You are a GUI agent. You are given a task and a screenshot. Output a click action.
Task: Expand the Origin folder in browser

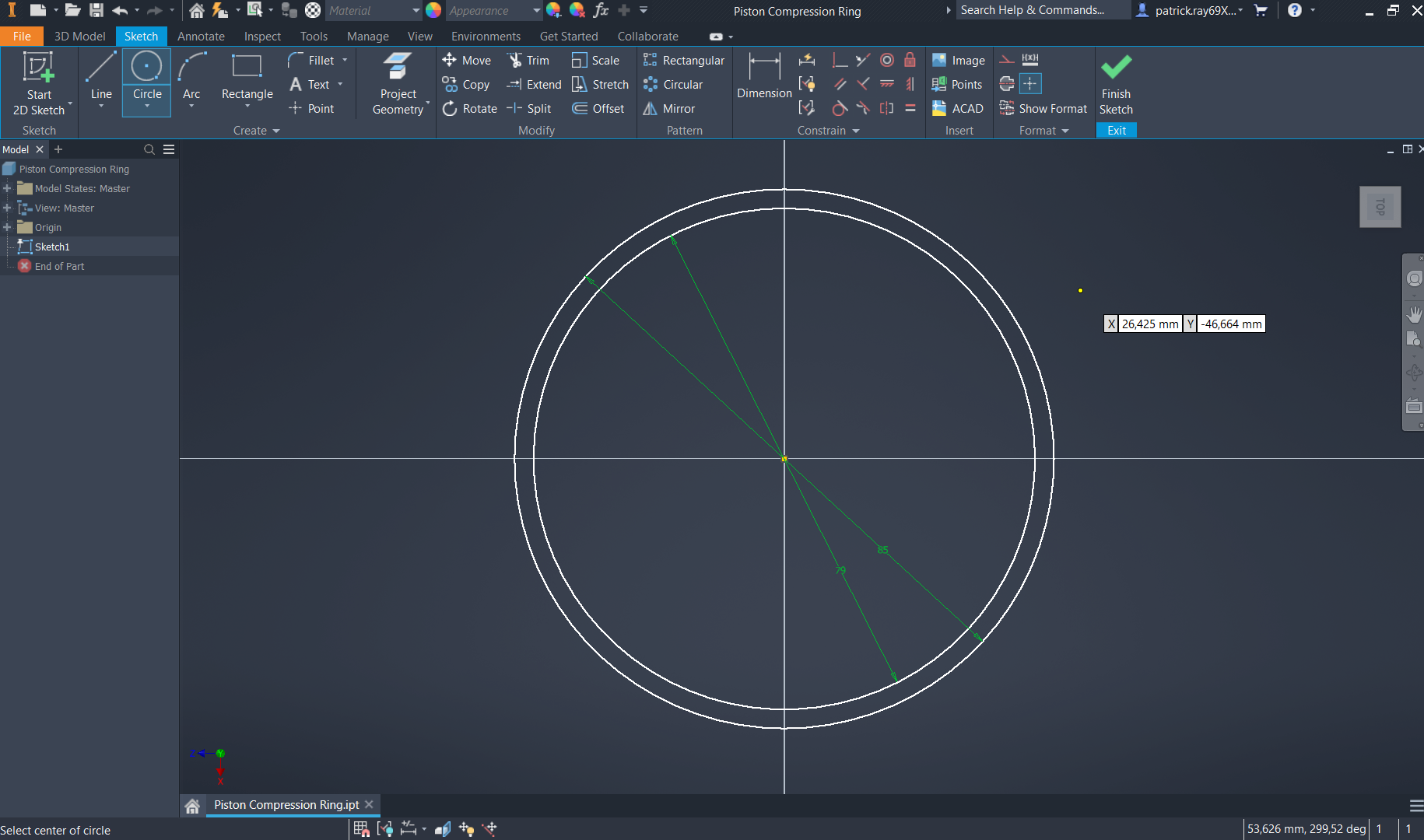click(x=7, y=228)
